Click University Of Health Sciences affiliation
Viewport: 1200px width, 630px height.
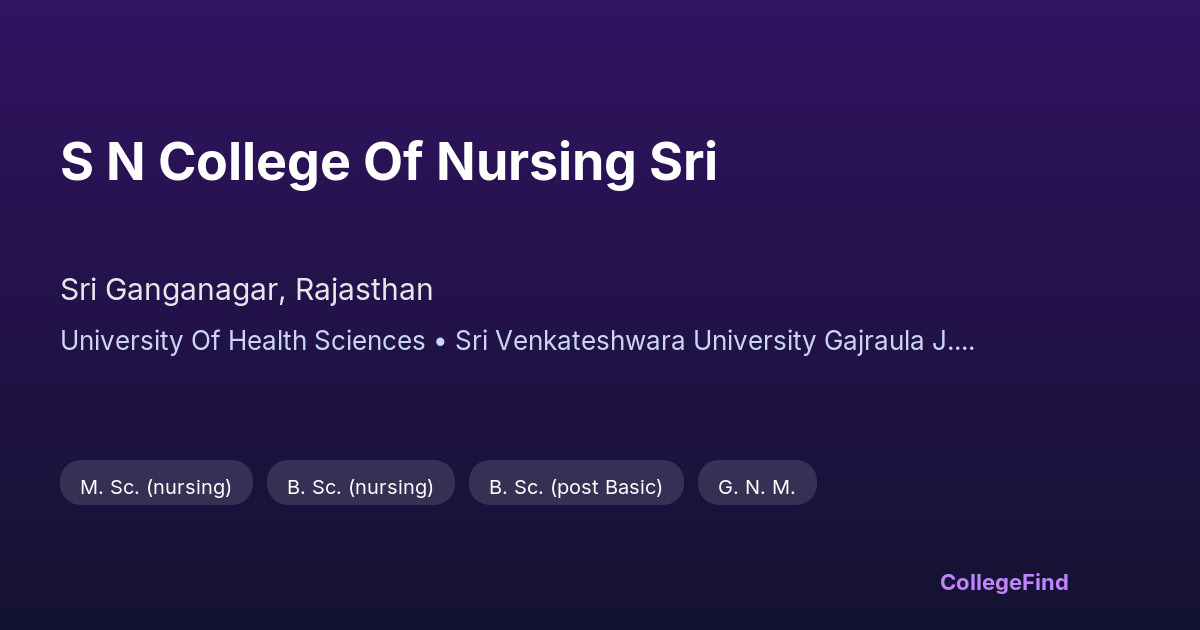point(242,341)
